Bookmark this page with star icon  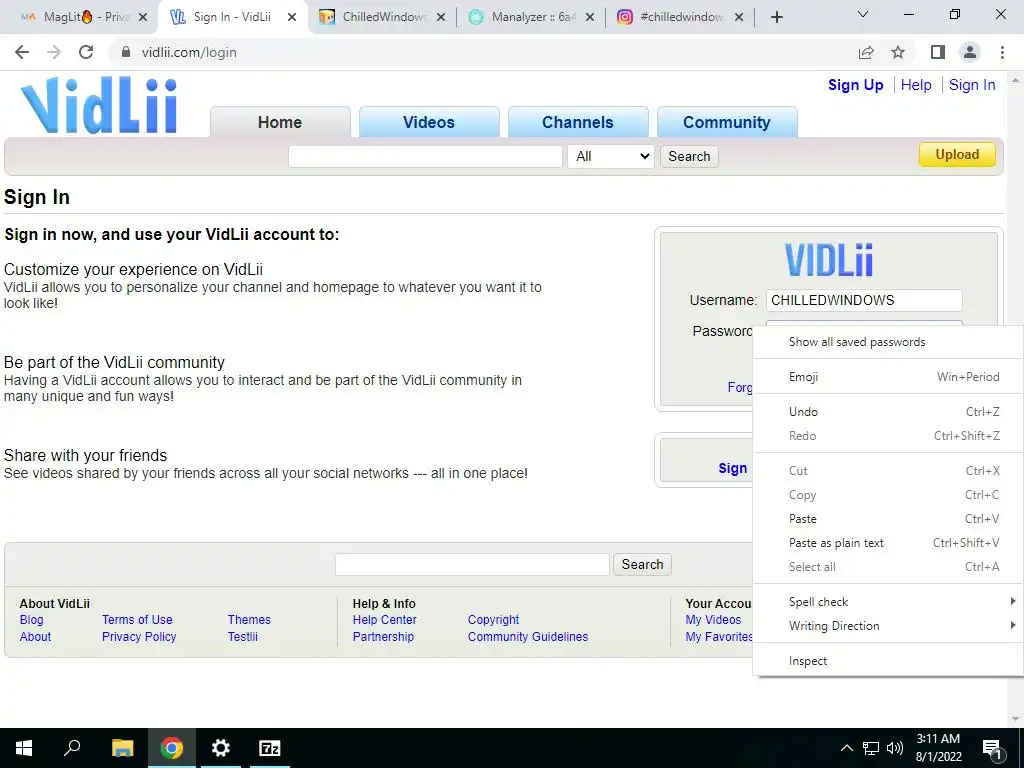(x=898, y=52)
